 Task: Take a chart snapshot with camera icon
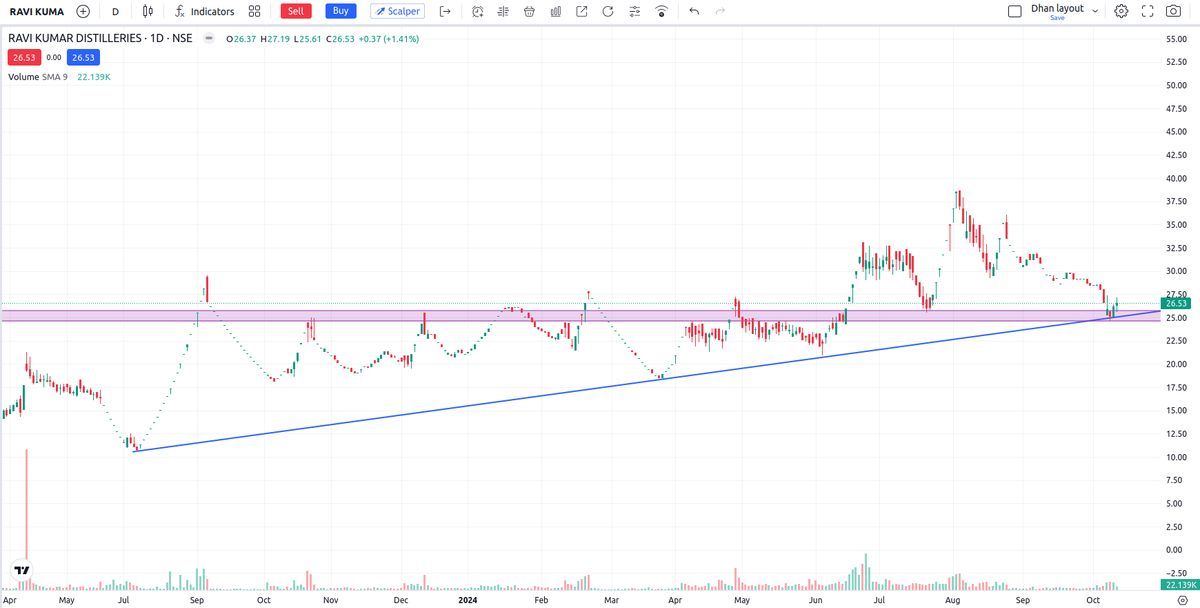1174,11
